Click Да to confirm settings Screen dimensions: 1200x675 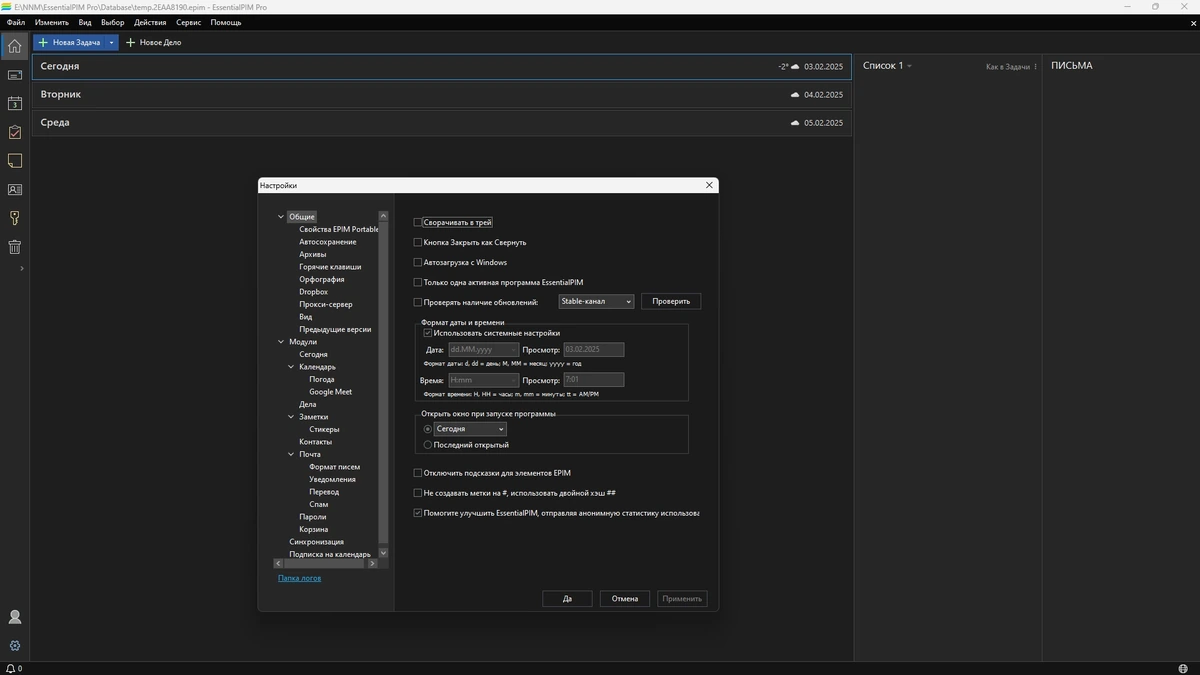(x=567, y=599)
